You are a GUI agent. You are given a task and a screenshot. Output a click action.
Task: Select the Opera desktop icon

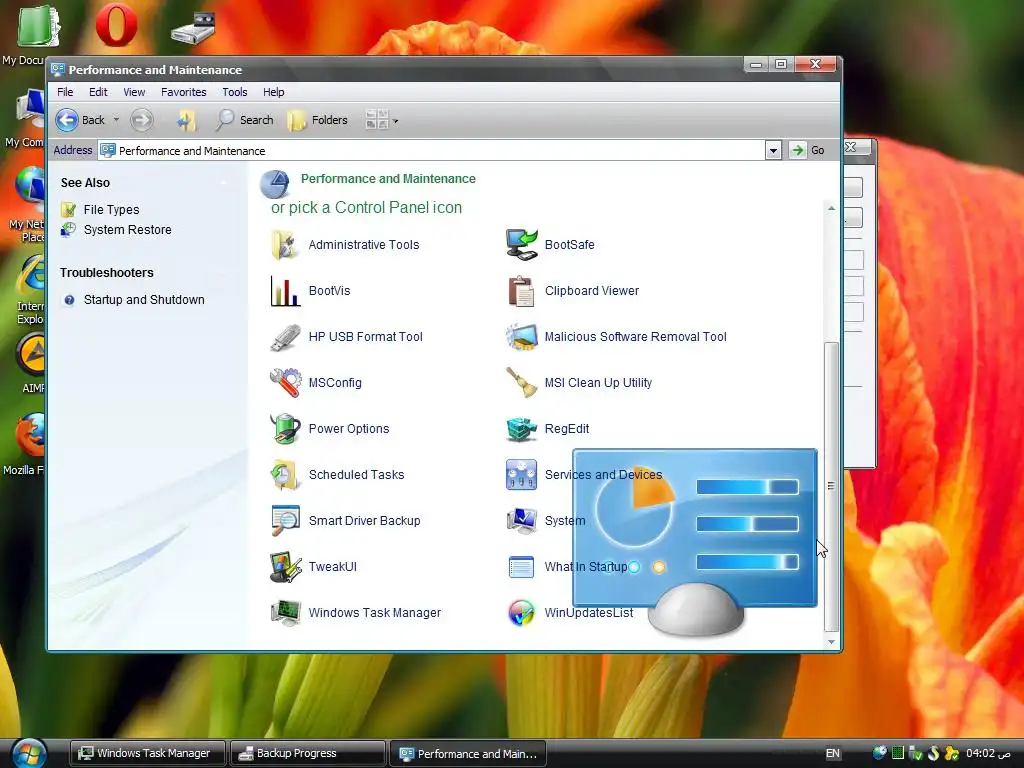116,25
